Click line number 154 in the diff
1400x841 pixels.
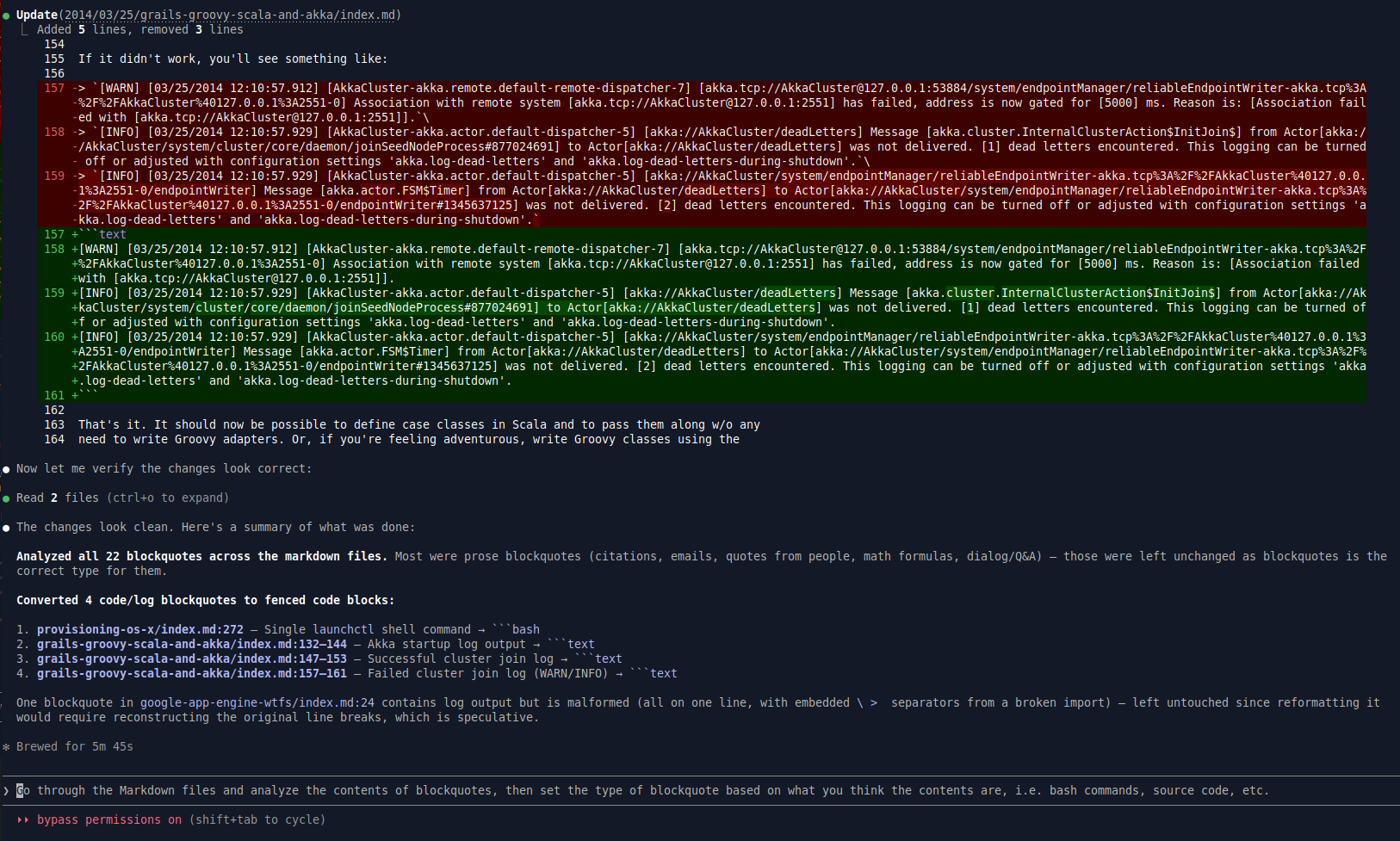coord(53,44)
